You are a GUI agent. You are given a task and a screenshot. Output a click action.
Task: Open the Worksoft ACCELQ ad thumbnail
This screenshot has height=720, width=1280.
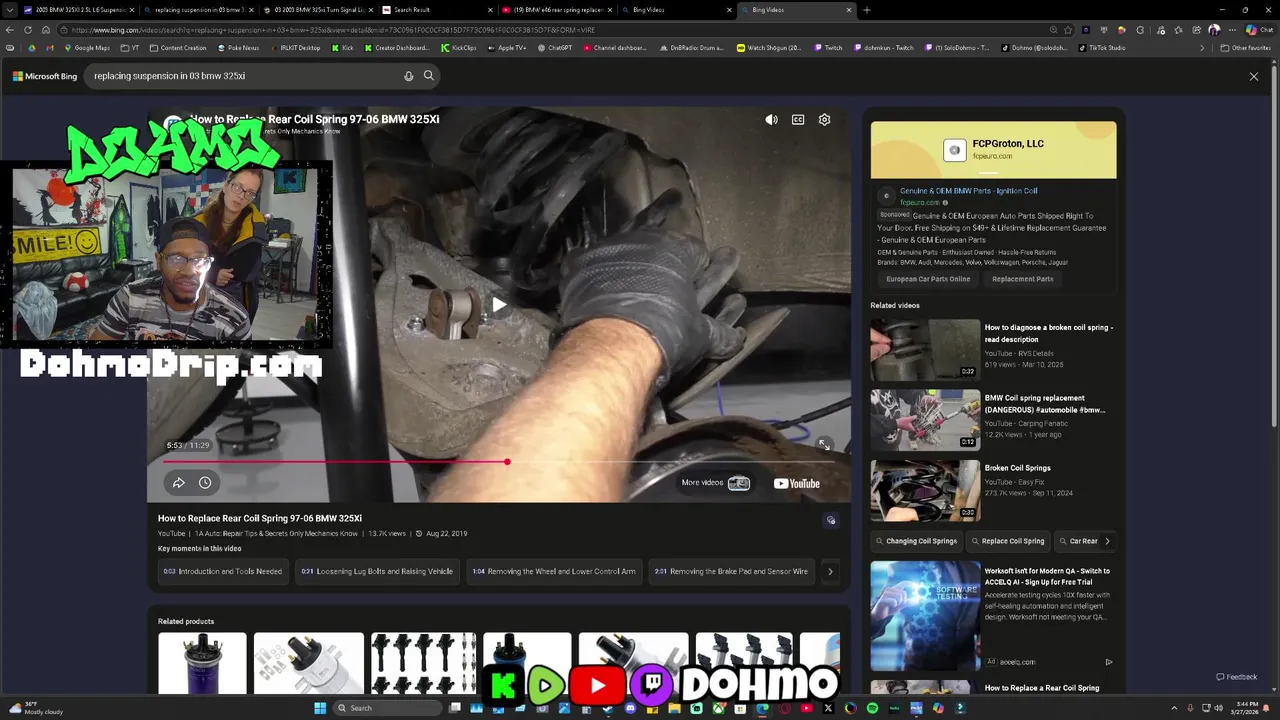[x=925, y=615]
